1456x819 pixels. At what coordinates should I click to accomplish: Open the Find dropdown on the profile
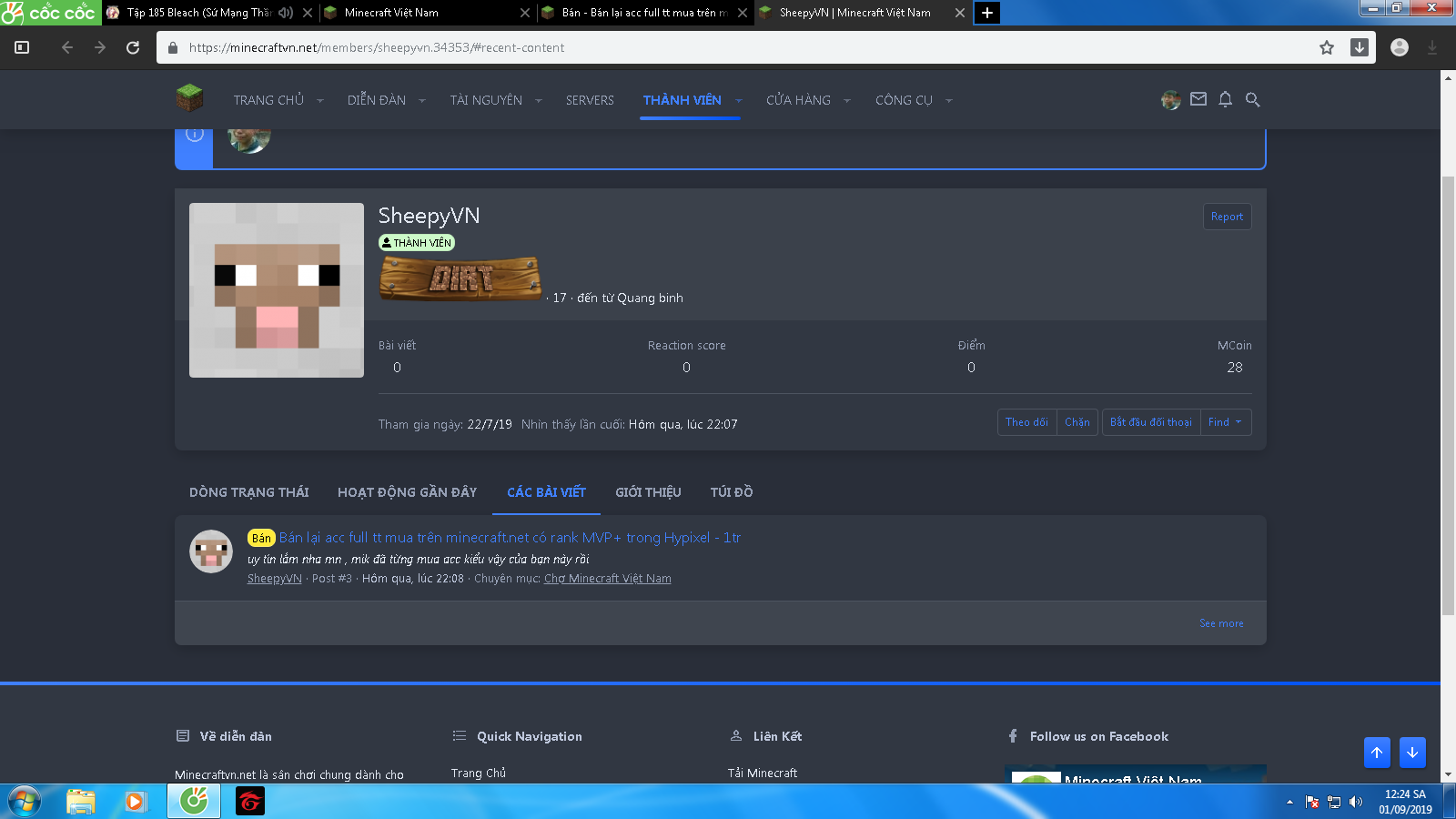[x=1226, y=422]
